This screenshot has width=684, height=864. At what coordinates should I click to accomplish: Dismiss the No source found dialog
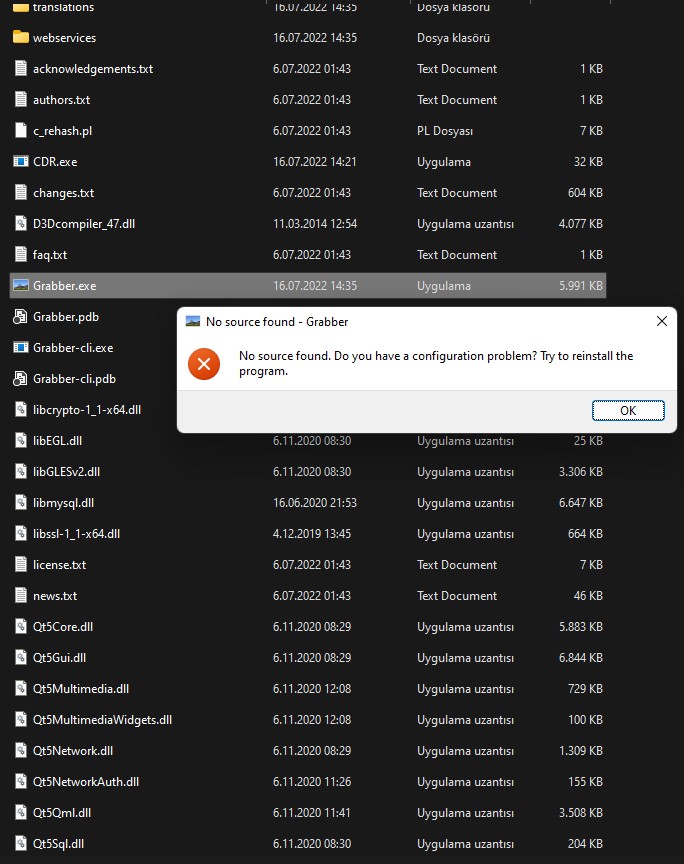point(628,410)
